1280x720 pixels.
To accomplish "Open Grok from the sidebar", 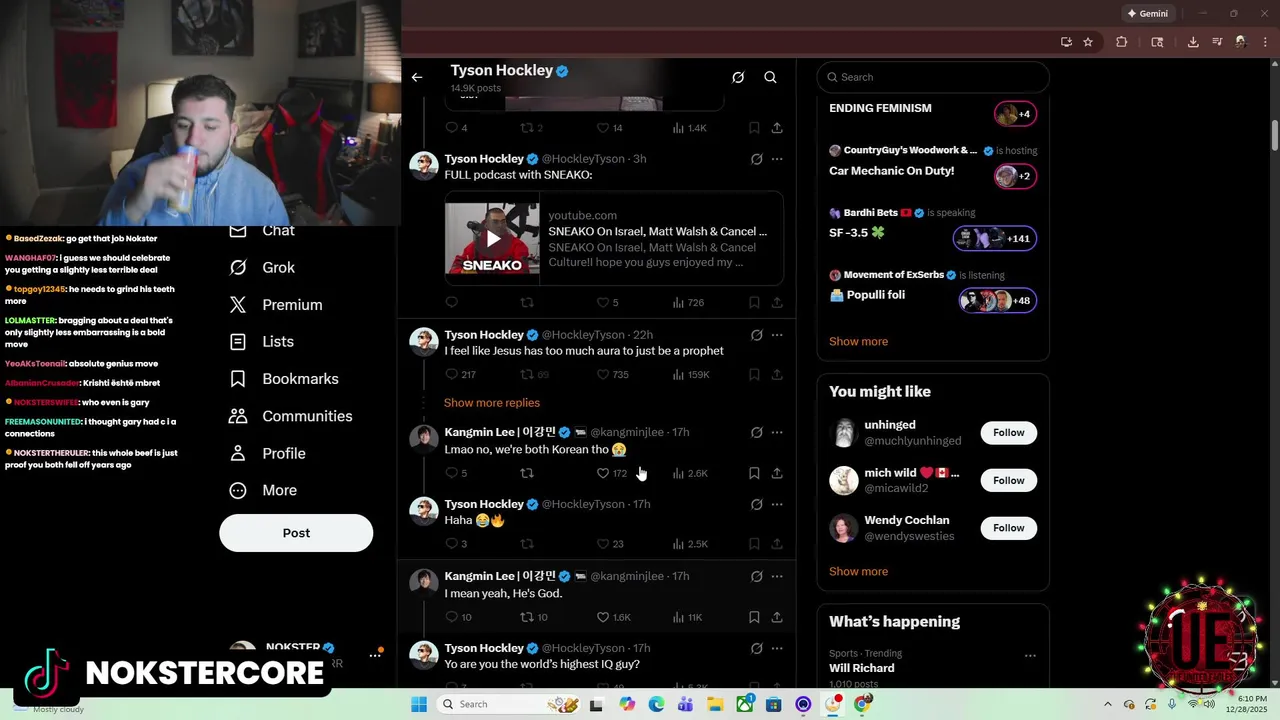I will [262, 267].
